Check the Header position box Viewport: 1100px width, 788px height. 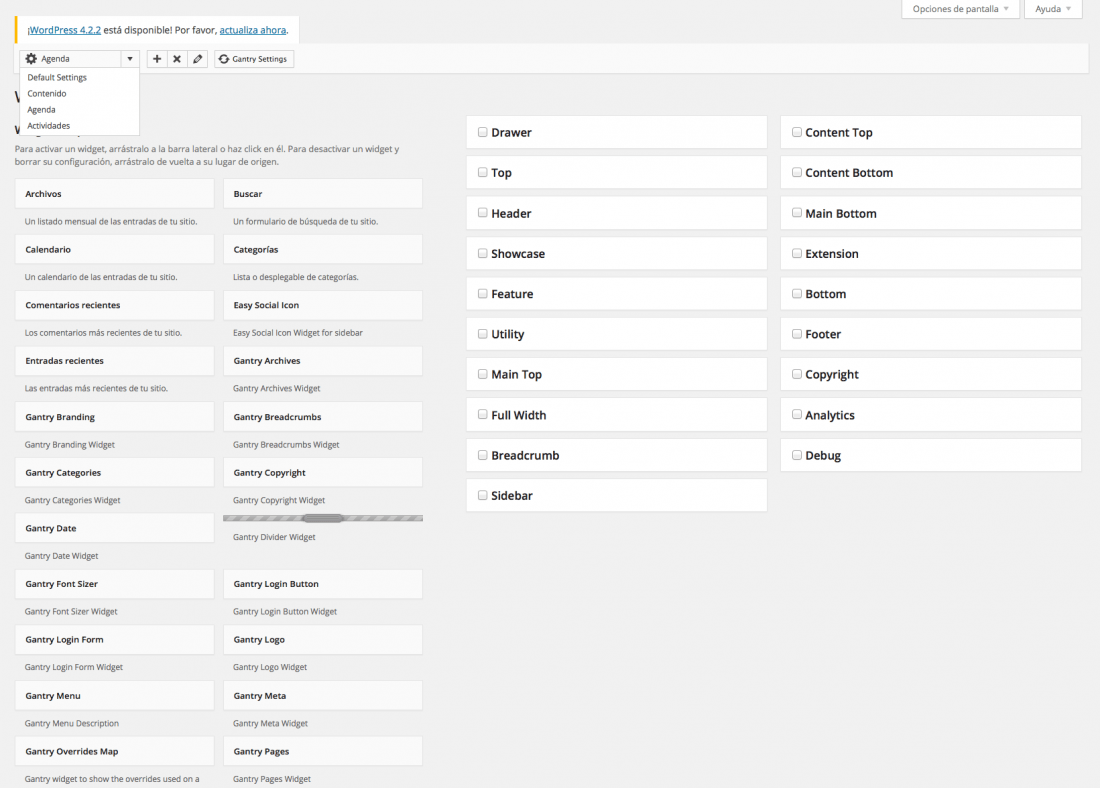483,213
